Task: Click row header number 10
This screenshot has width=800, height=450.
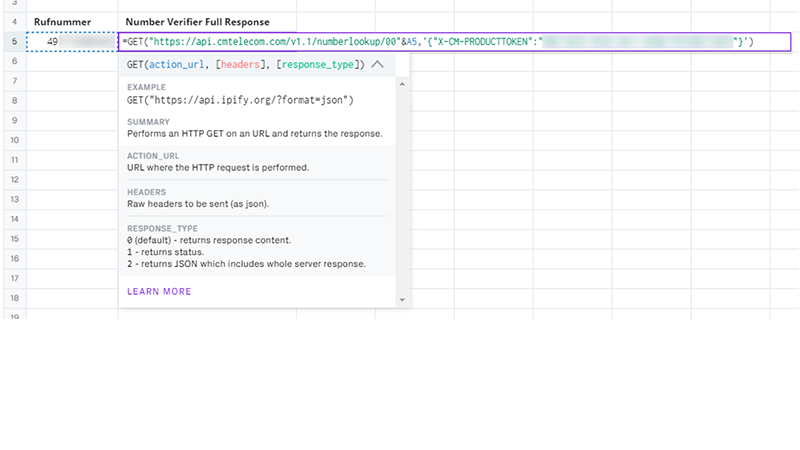Action: coord(14,140)
